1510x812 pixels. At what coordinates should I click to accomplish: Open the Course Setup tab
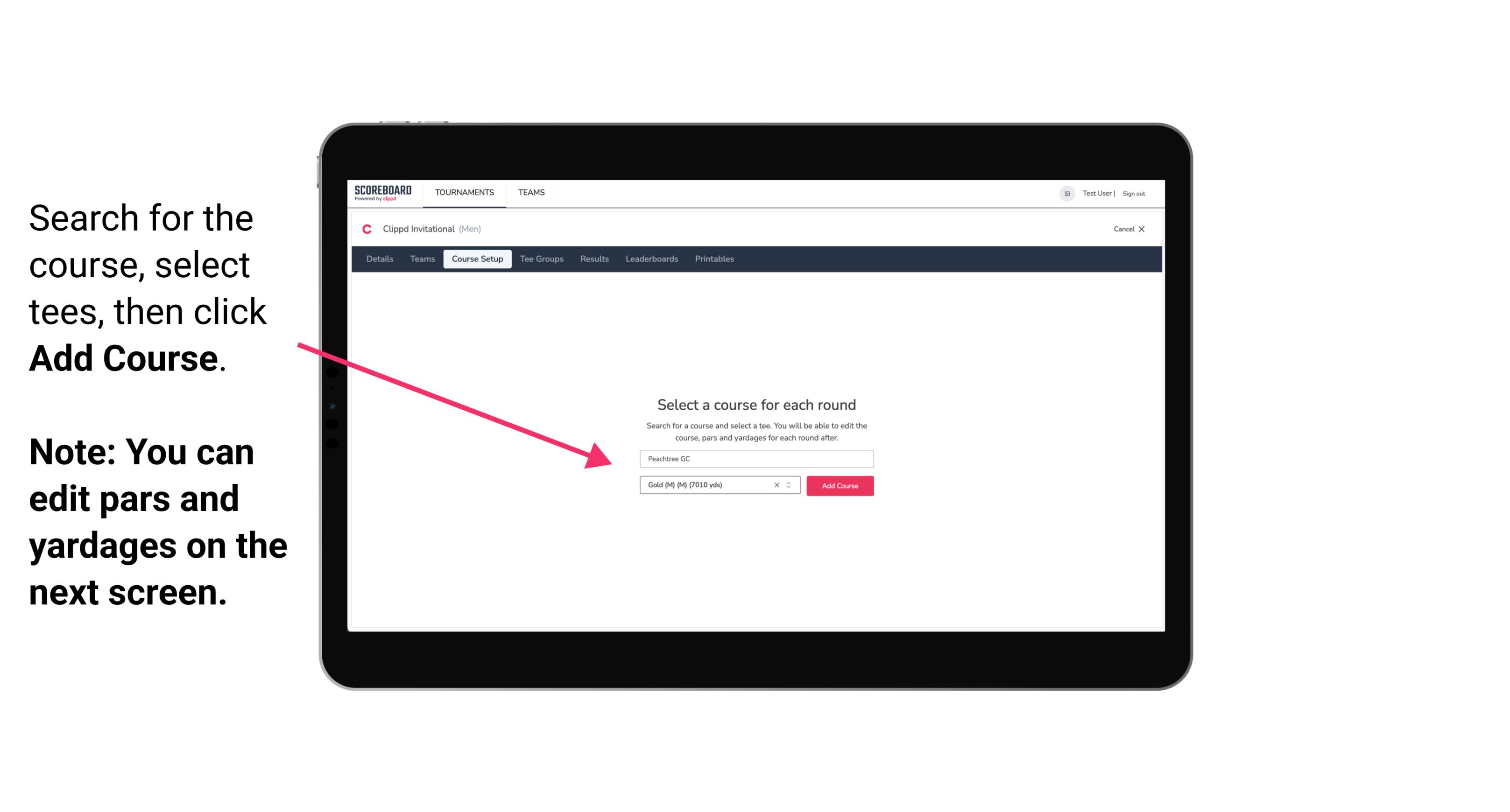tap(477, 259)
